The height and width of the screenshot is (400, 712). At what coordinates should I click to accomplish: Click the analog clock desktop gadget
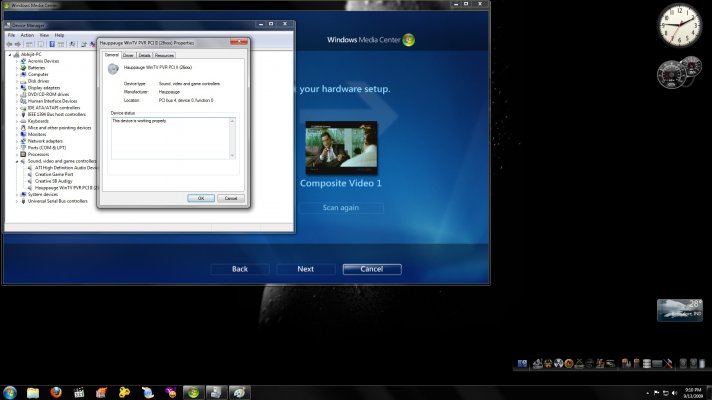pyautogui.click(x=680, y=25)
